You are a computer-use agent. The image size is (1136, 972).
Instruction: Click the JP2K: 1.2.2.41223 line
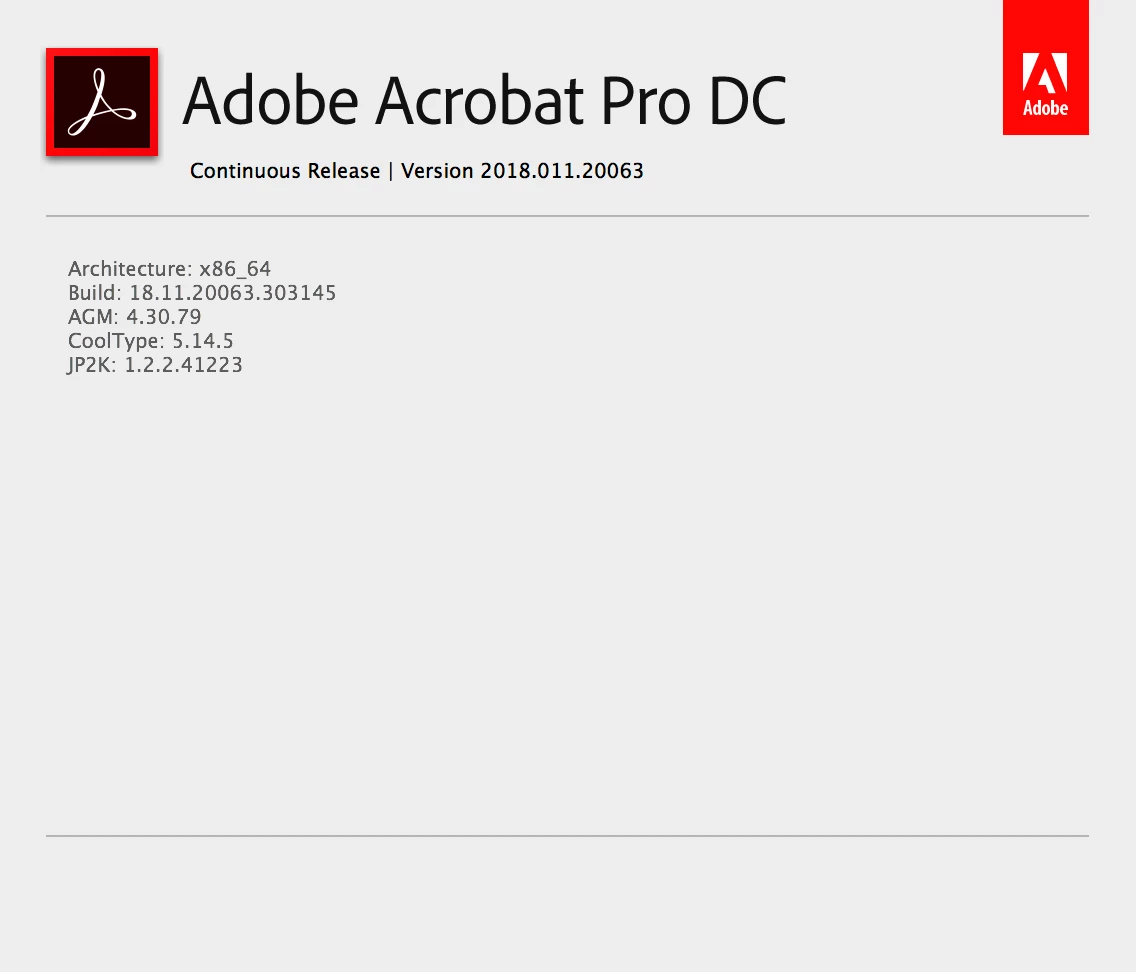[155, 365]
